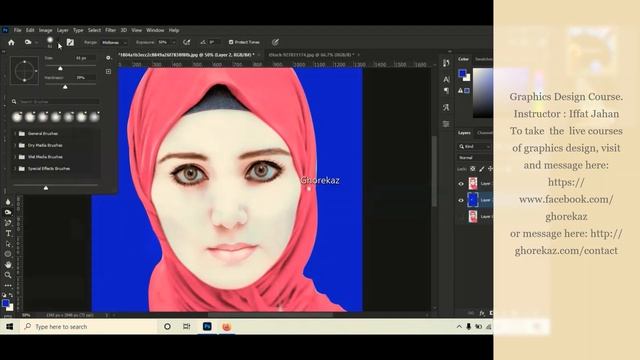Expand the General Brushes folder

tap(15, 133)
